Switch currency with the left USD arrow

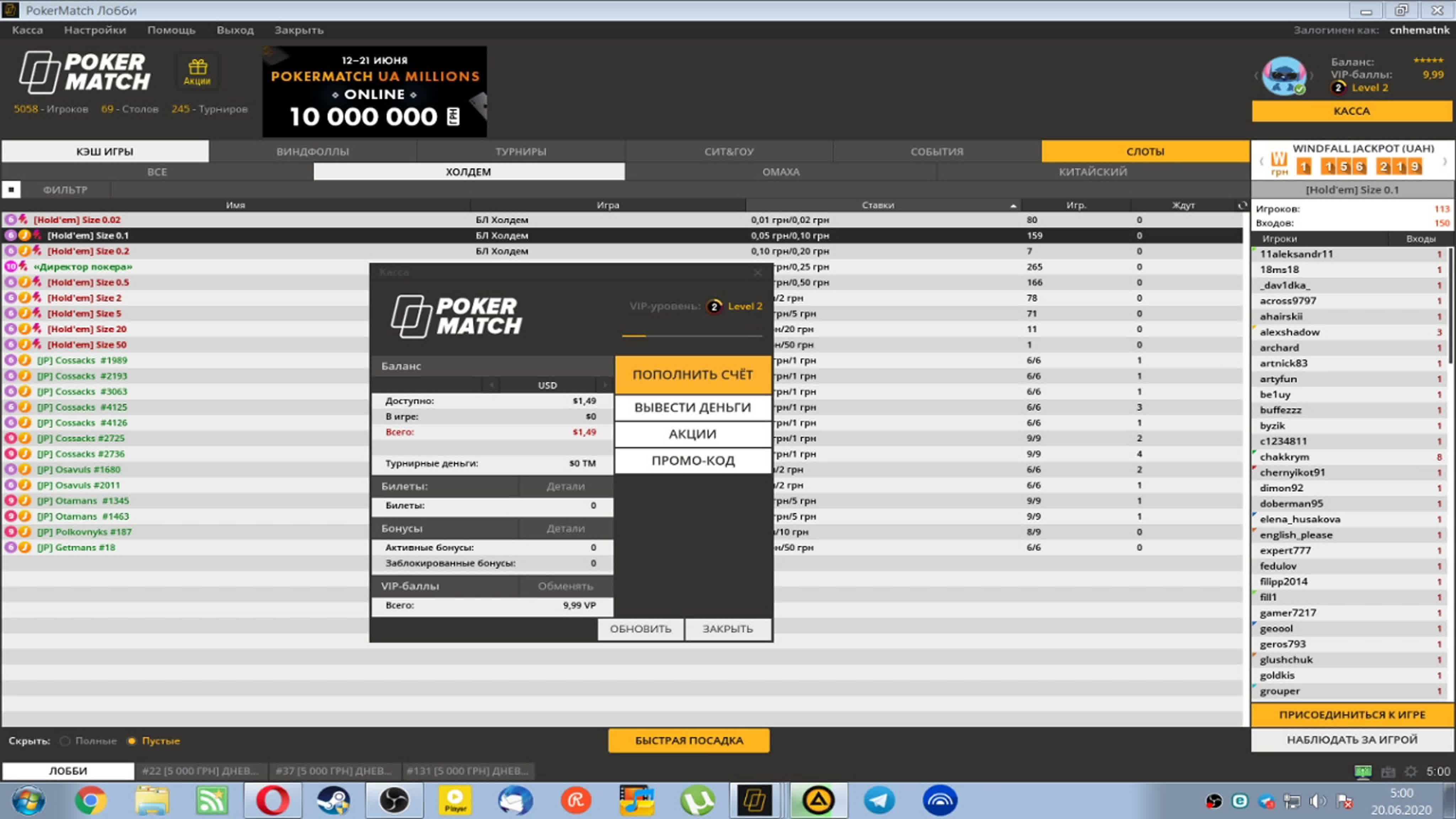tap(491, 385)
